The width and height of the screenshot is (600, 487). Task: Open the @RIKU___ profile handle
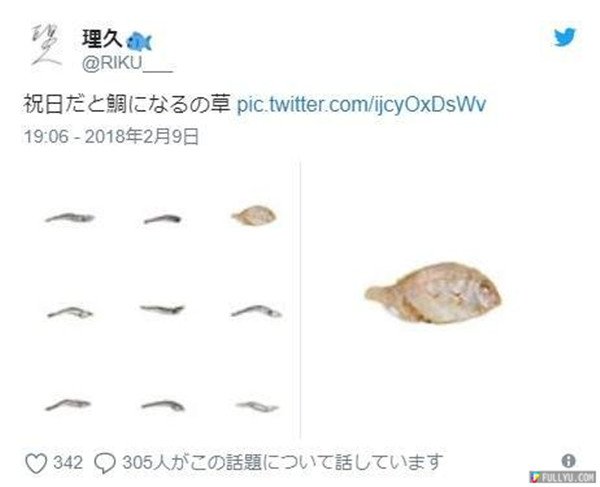127,64
